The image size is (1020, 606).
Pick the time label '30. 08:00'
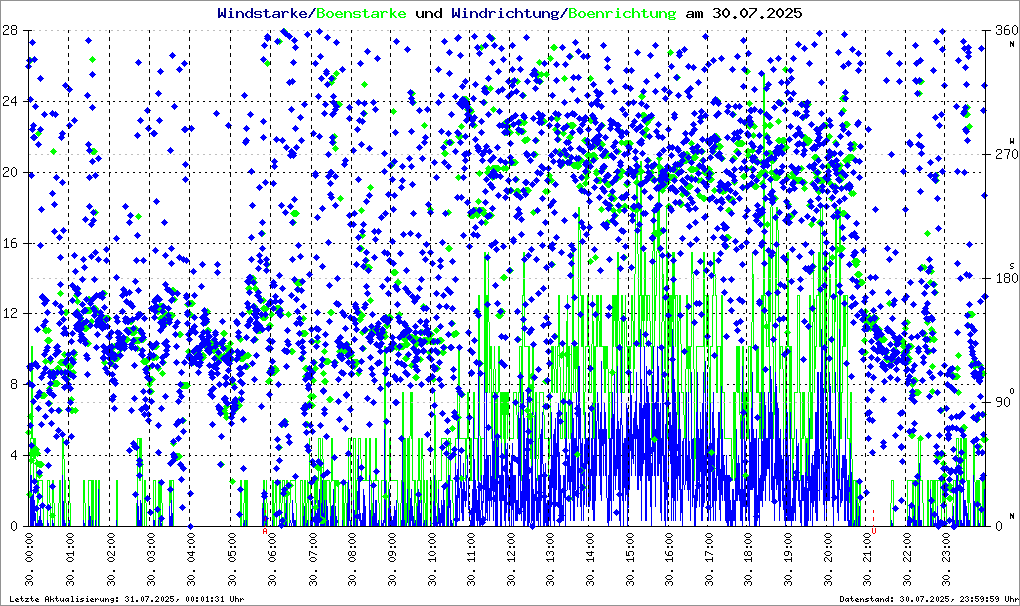point(351,559)
